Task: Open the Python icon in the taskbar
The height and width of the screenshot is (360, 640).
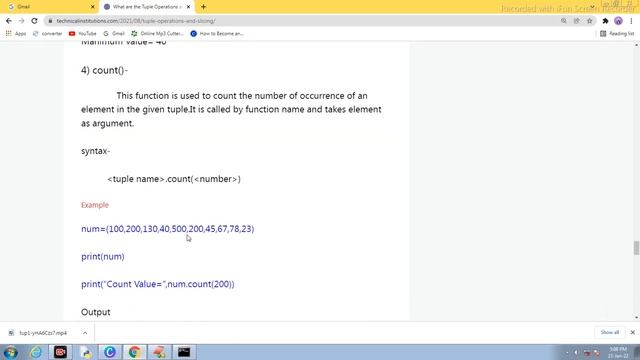Action: (x=85, y=352)
